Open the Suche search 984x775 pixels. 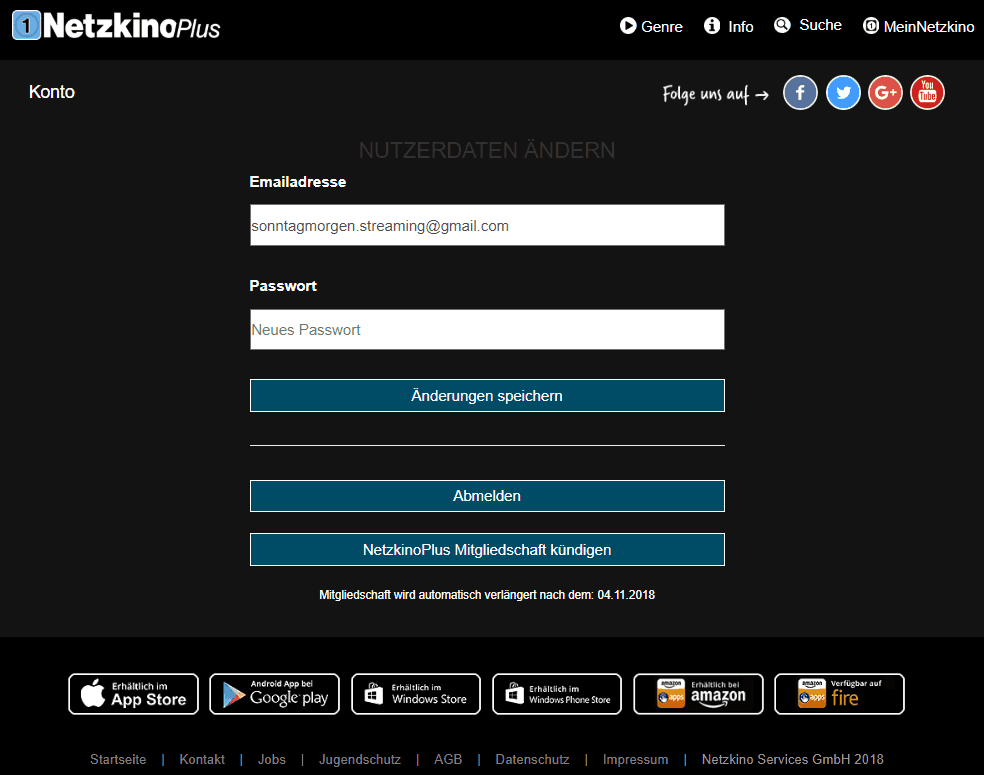[x=808, y=25]
